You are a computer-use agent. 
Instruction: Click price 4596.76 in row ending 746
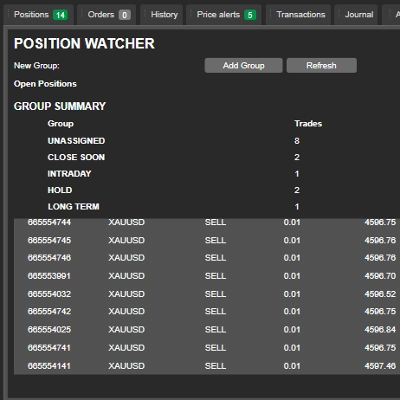point(380,258)
